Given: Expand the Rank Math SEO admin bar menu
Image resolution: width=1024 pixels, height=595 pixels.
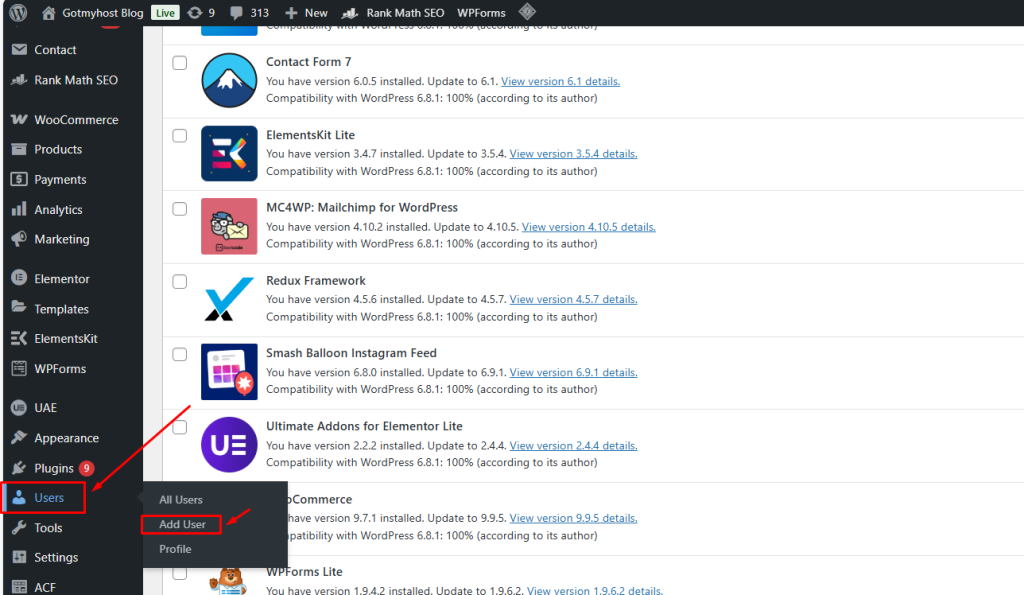Looking at the screenshot, I should 393,13.
